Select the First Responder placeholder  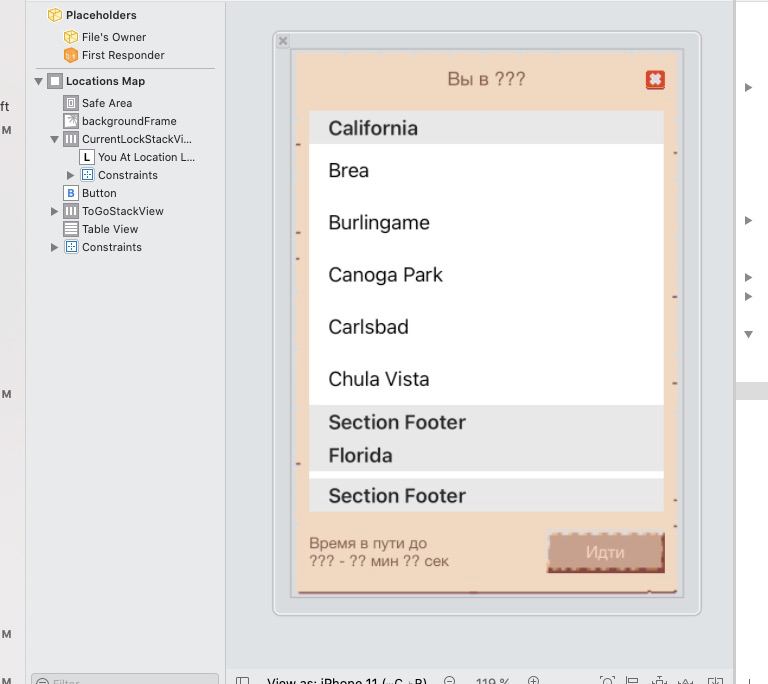pyautogui.click(x=123, y=55)
